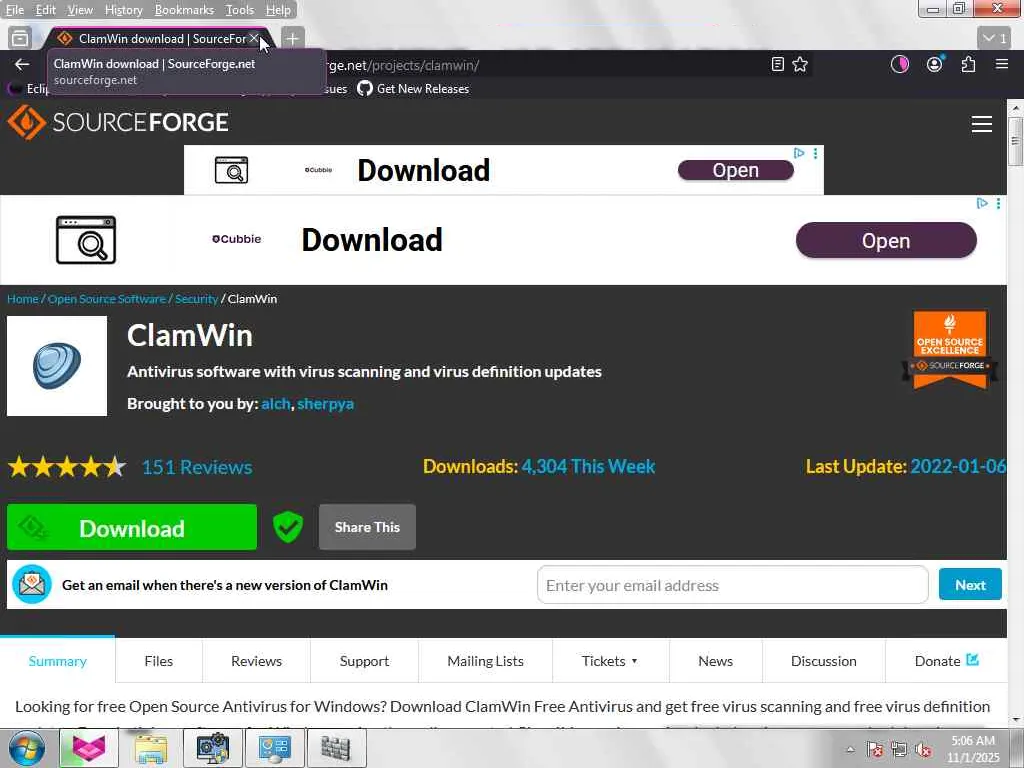
Task: Click the page vertical scrollbar thumb
Action: (x=1015, y=140)
